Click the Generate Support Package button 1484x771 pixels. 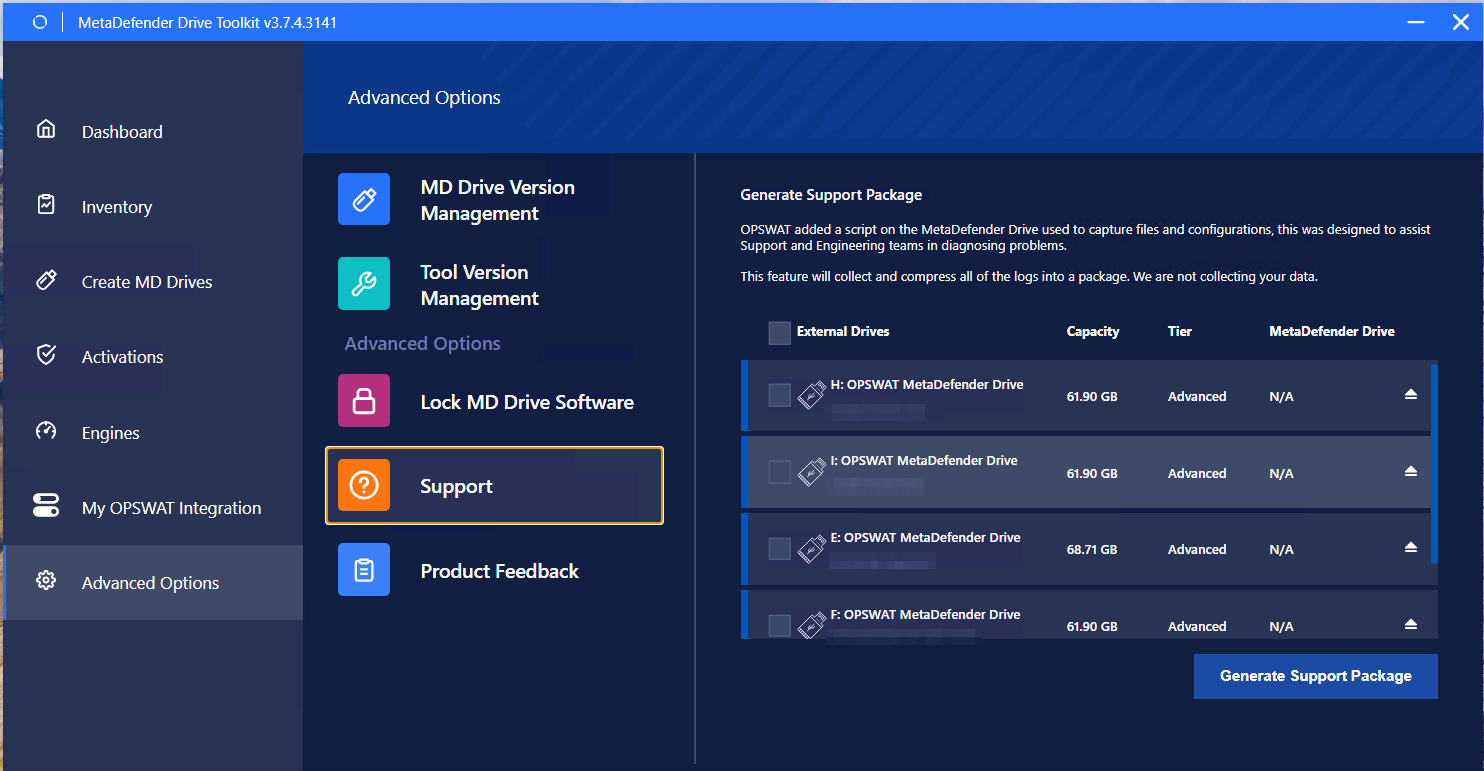pyautogui.click(x=1315, y=676)
